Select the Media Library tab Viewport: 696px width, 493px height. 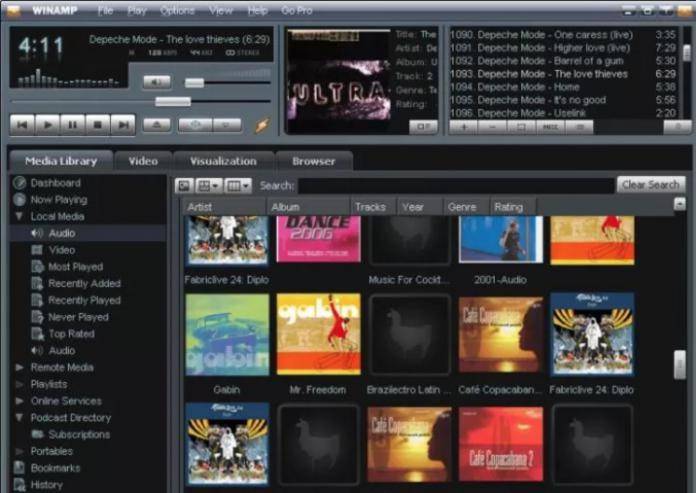point(61,161)
